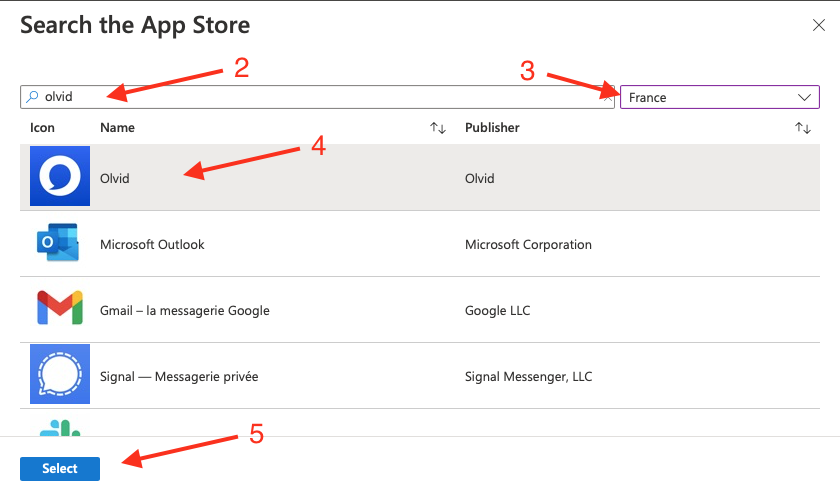
Task: Click the Olvid app icon
Action: pyautogui.click(x=59, y=176)
